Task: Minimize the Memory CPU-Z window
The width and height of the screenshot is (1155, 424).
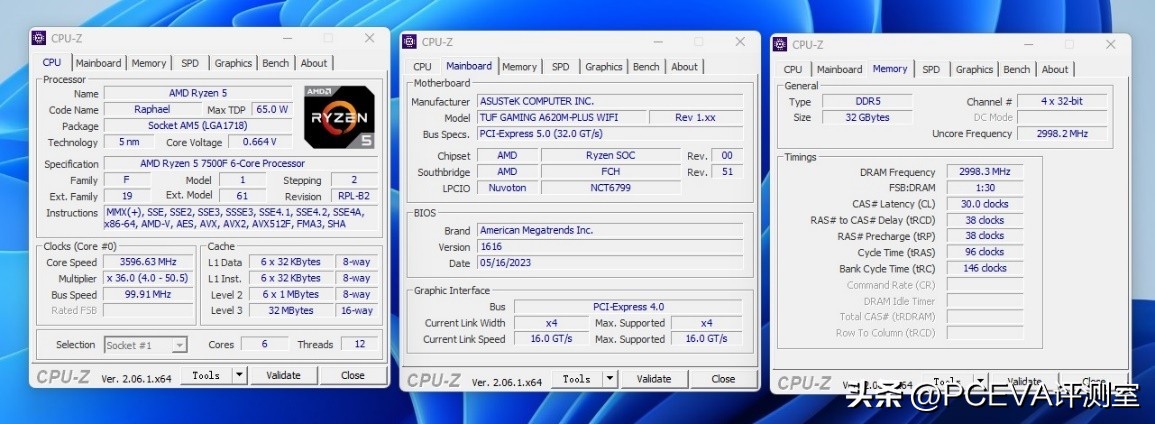Action: pos(1028,44)
